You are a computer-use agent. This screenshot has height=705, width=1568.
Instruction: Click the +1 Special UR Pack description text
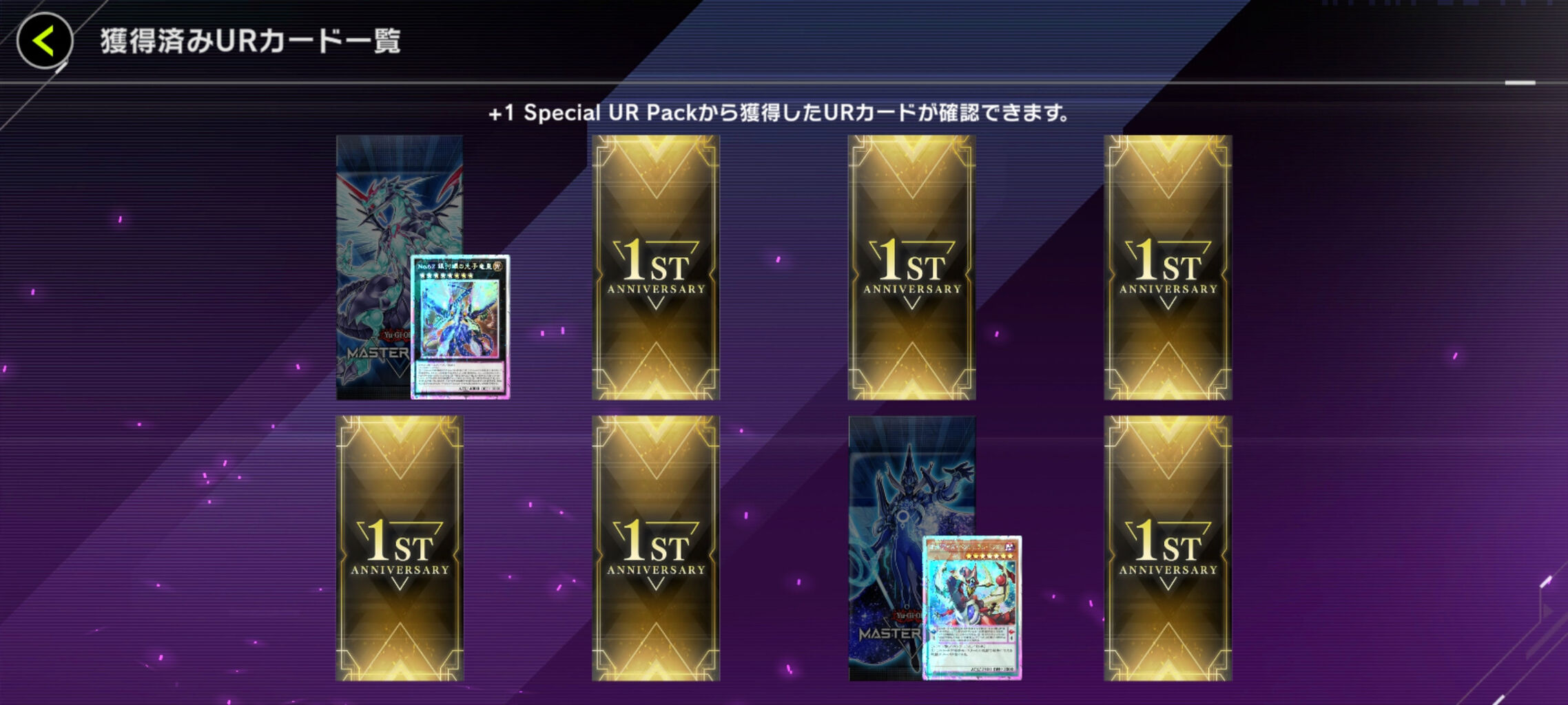pyautogui.click(x=778, y=112)
